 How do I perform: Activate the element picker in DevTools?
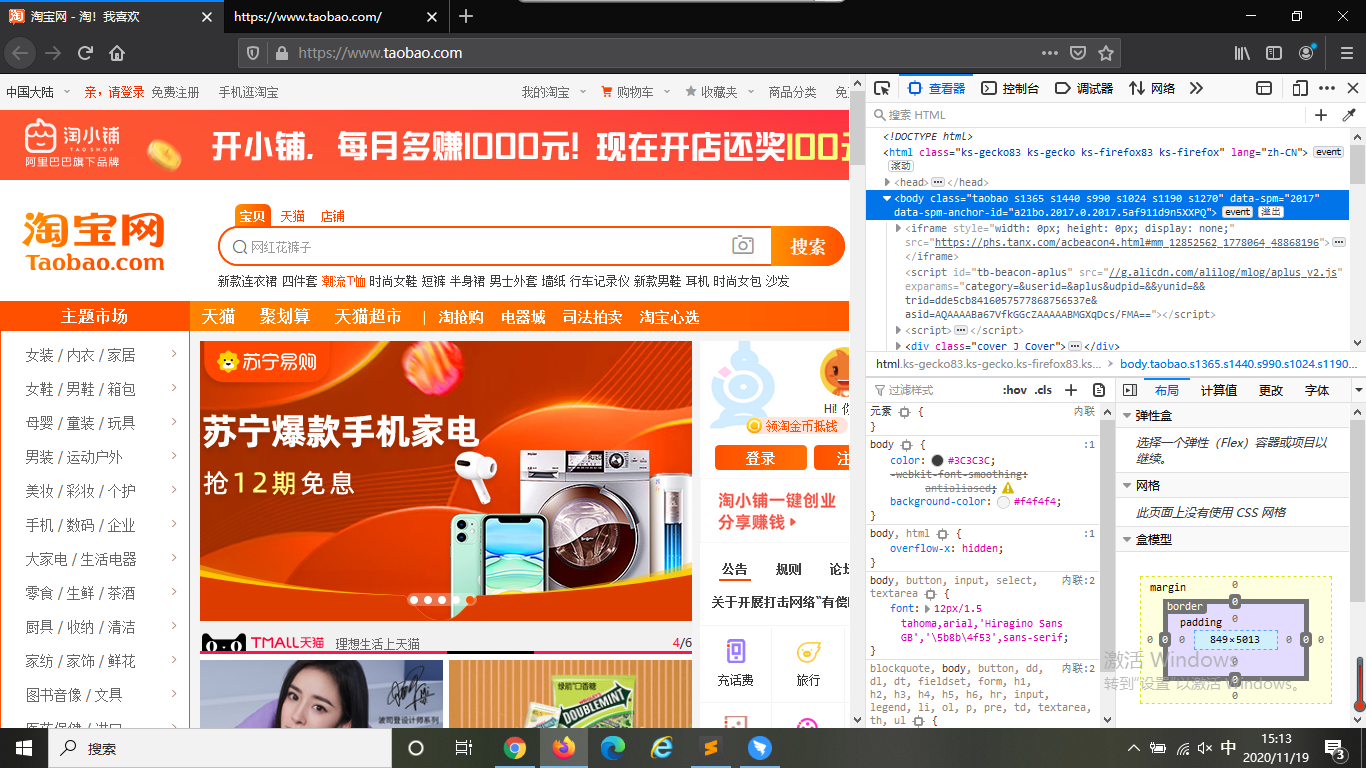tap(882, 88)
